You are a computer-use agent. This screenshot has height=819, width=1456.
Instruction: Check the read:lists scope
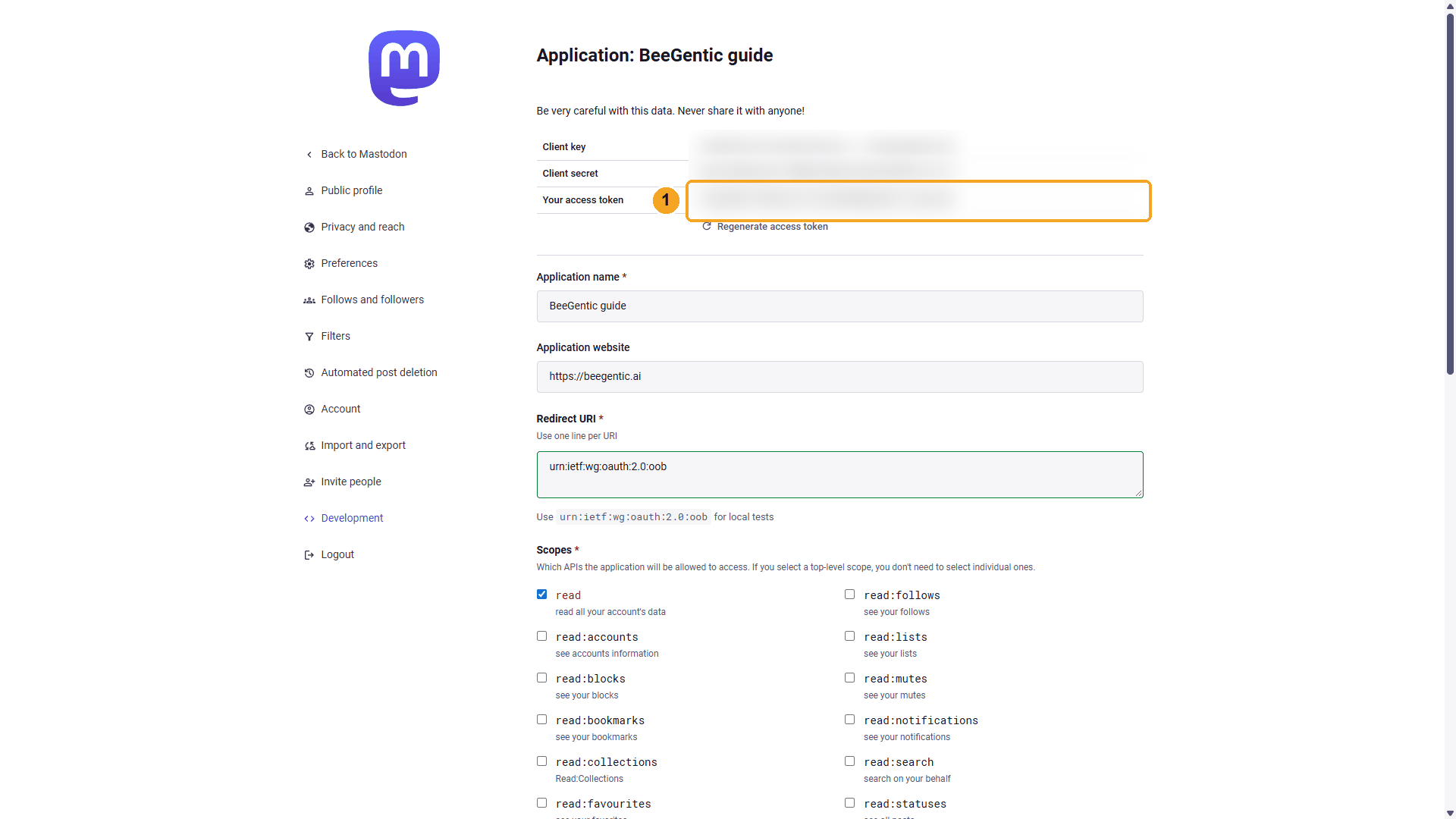point(849,636)
